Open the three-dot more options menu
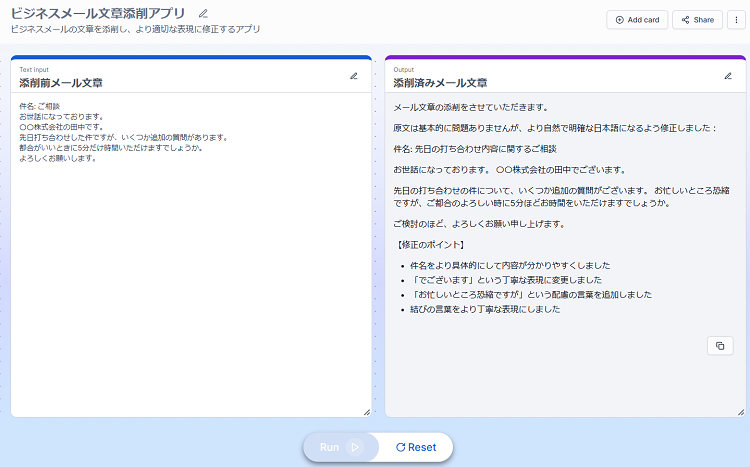The height and width of the screenshot is (467, 750). (x=736, y=20)
